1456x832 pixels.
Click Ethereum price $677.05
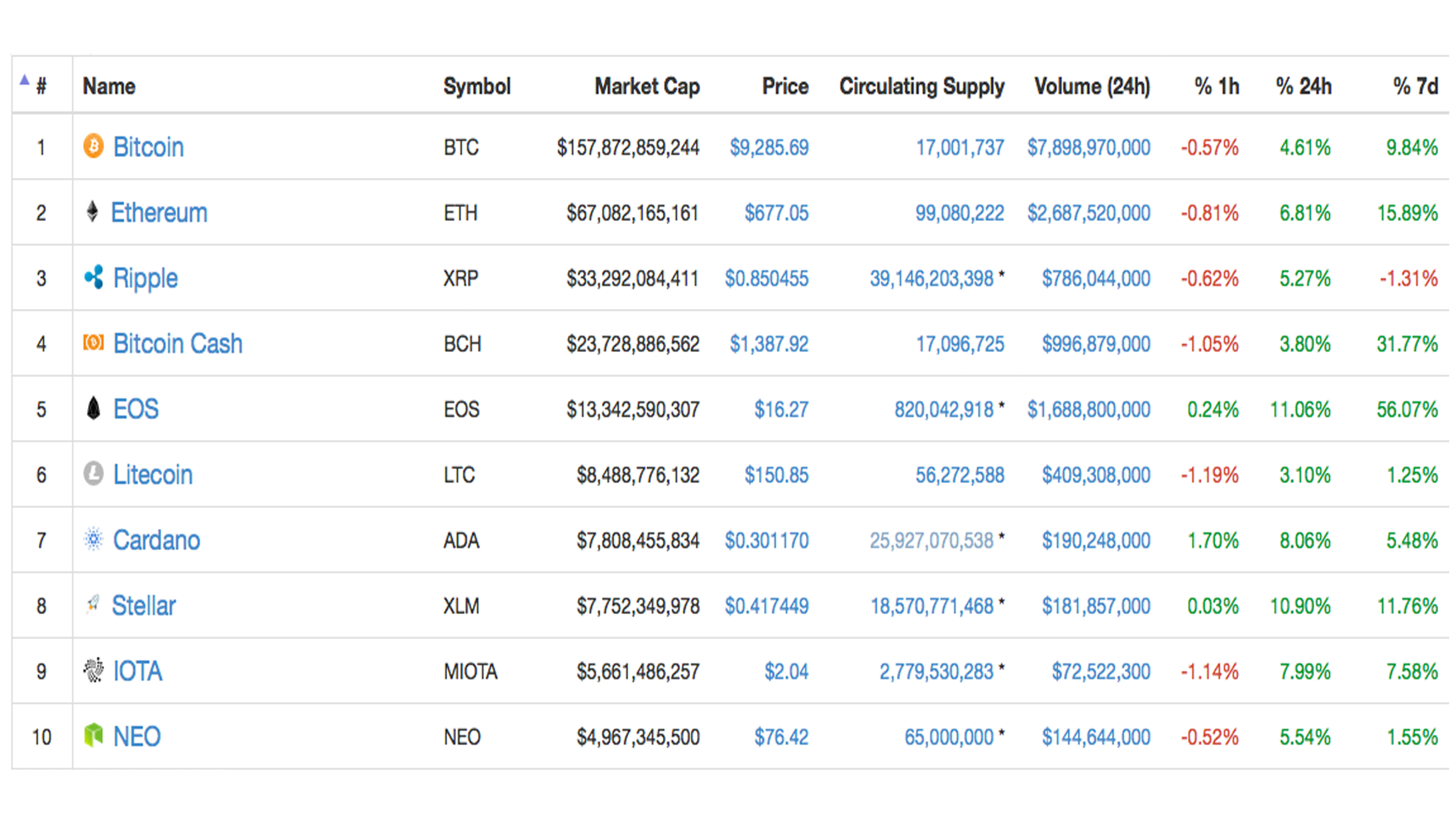776,213
